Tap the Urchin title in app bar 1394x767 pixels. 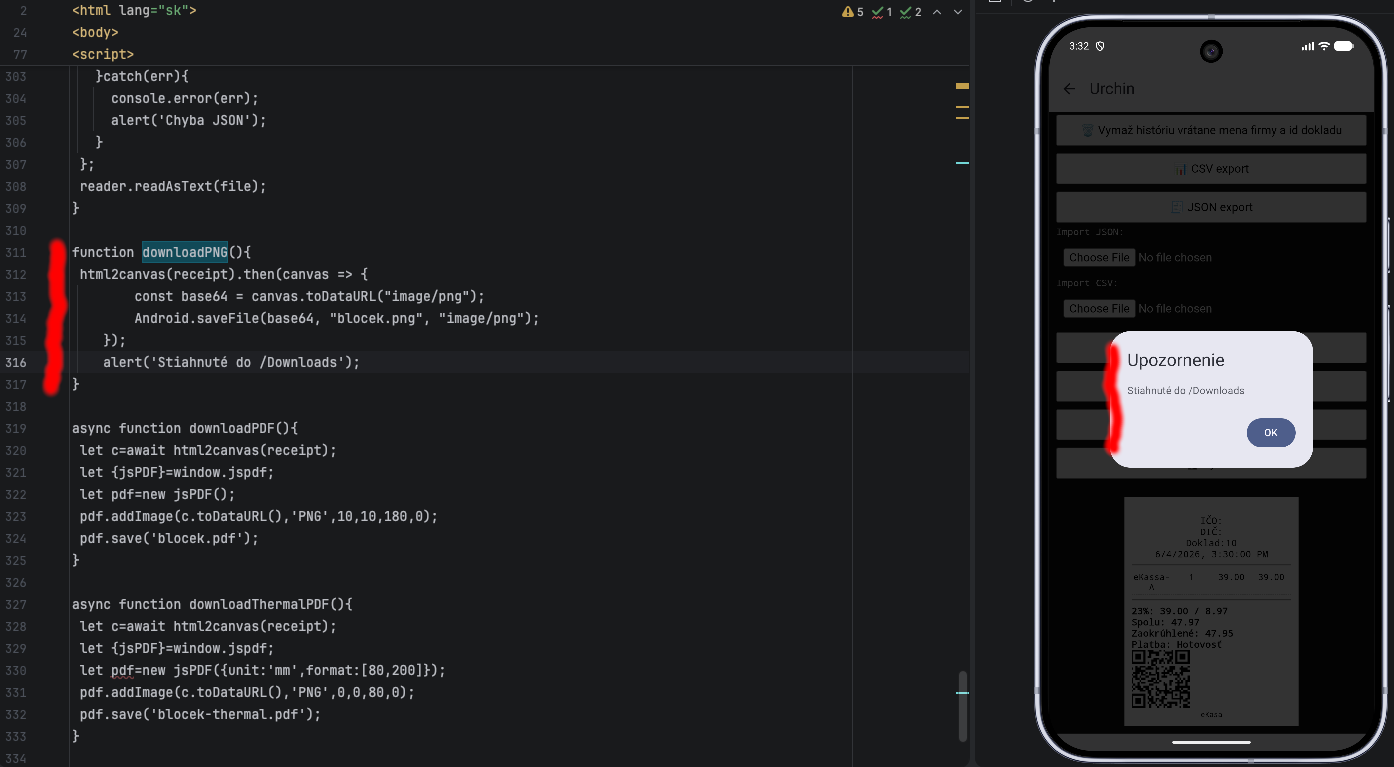tap(1112, 89)
